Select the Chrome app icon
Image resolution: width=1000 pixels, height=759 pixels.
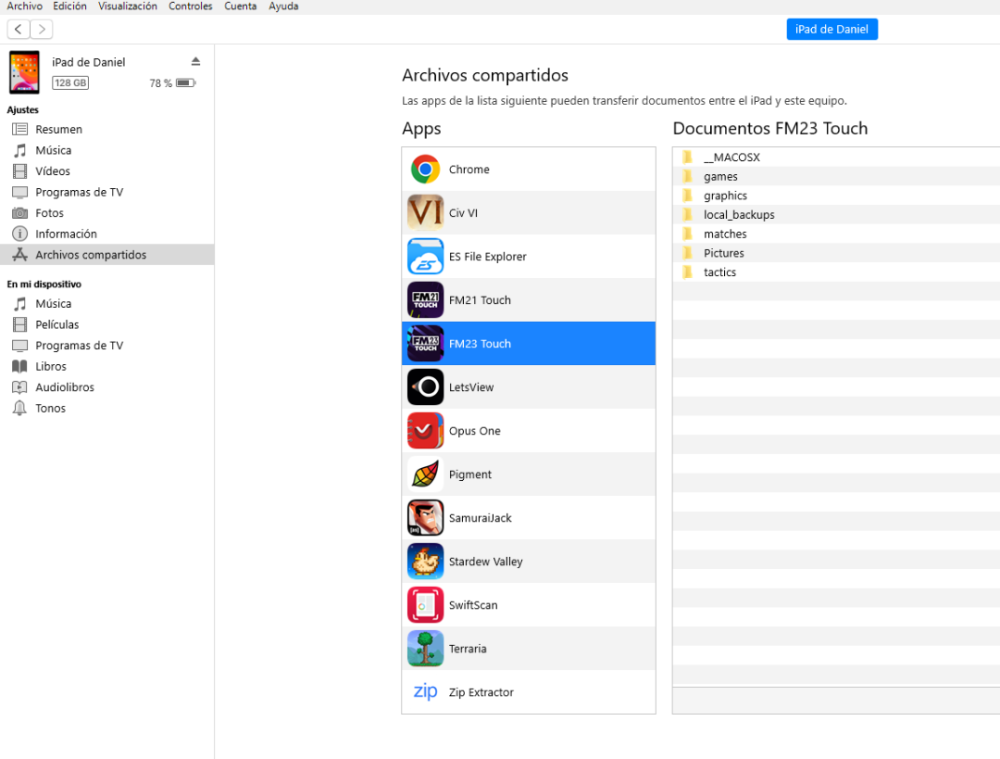click(425, 170)
